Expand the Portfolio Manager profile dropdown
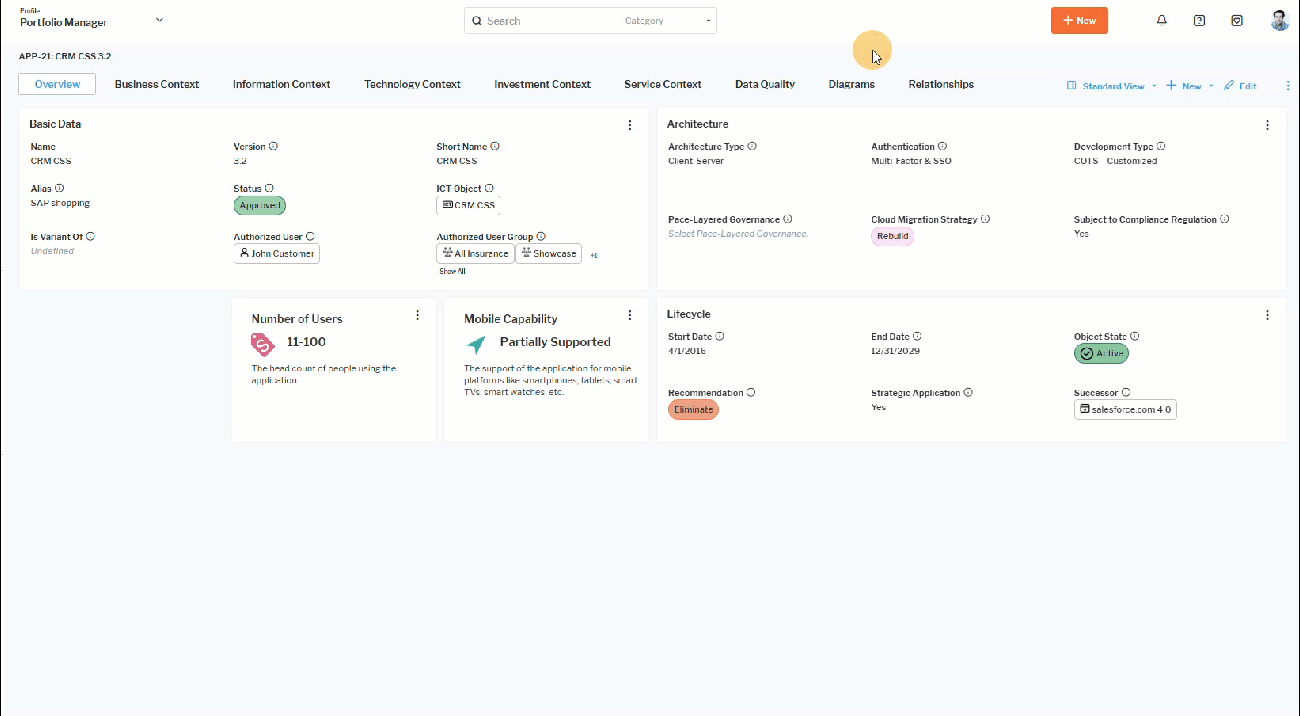The image size is (1300, 716). 160,20
